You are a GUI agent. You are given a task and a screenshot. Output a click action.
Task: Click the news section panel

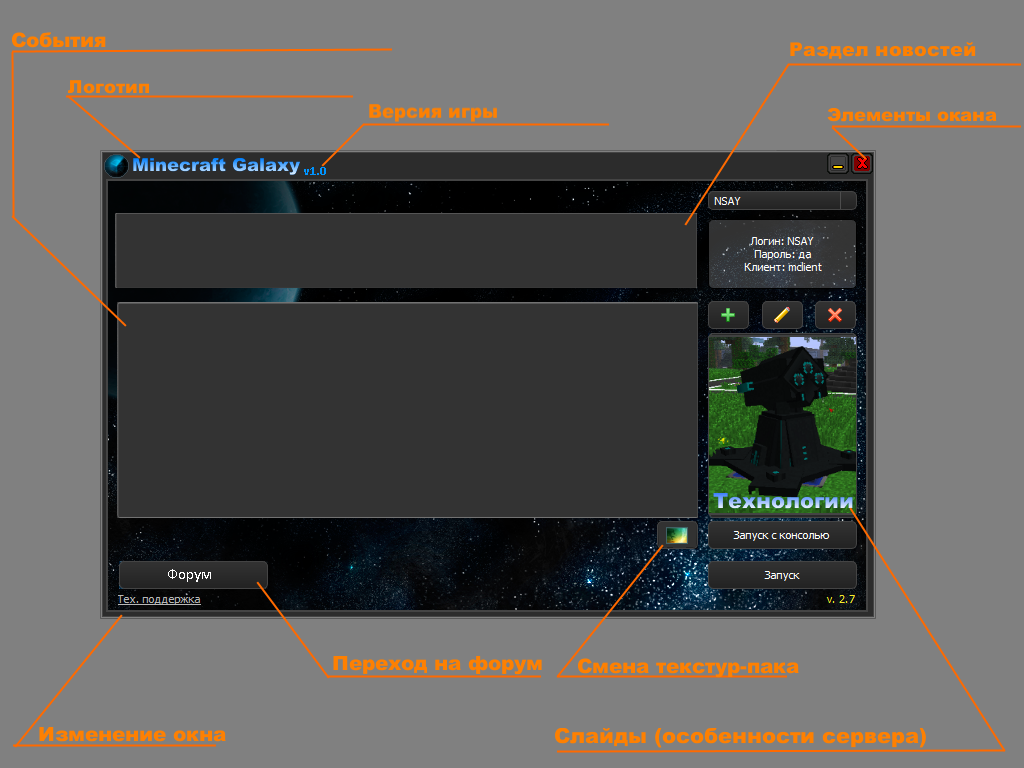[406, 251]
